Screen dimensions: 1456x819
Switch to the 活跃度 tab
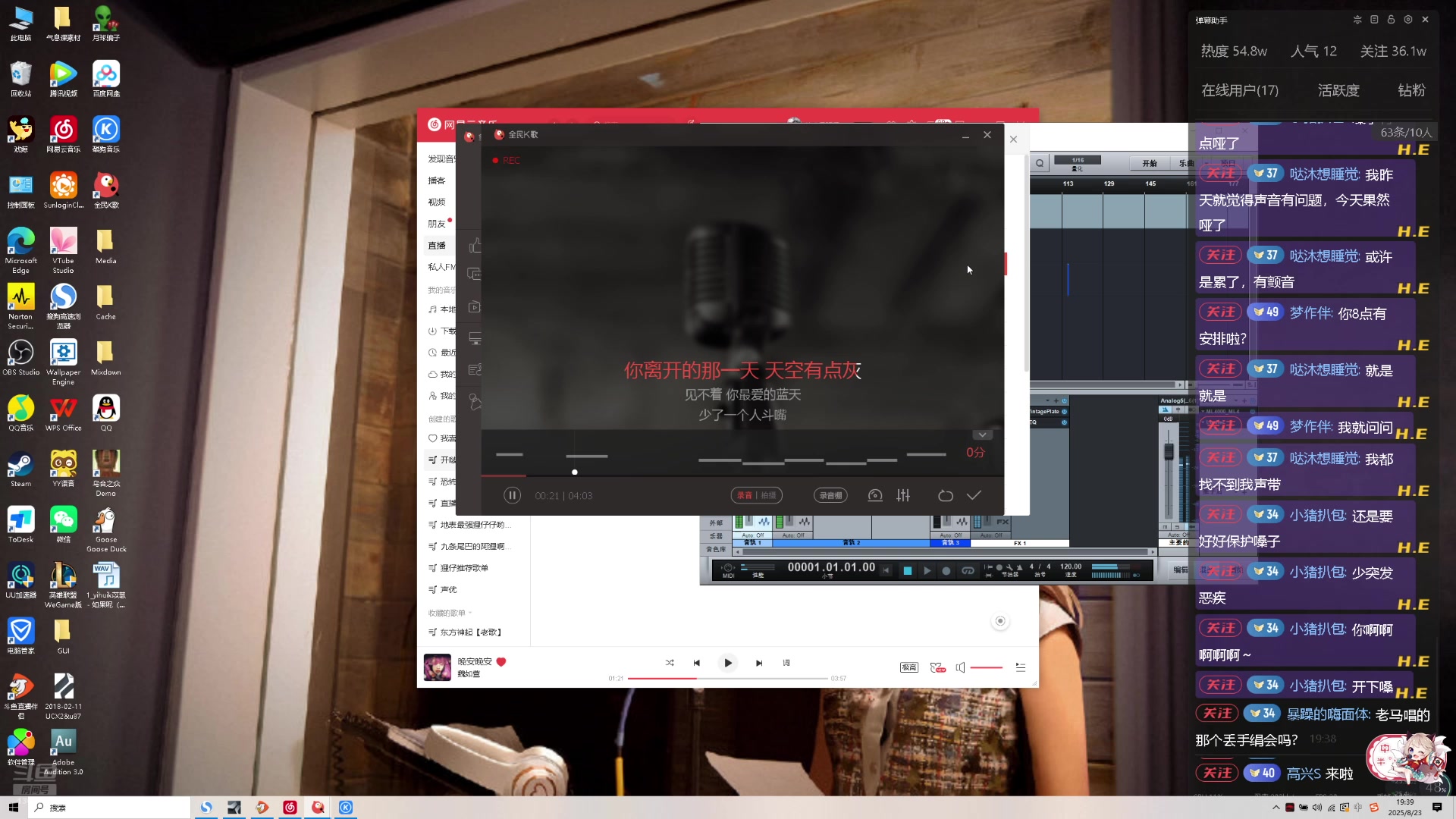click(1338, 90)
